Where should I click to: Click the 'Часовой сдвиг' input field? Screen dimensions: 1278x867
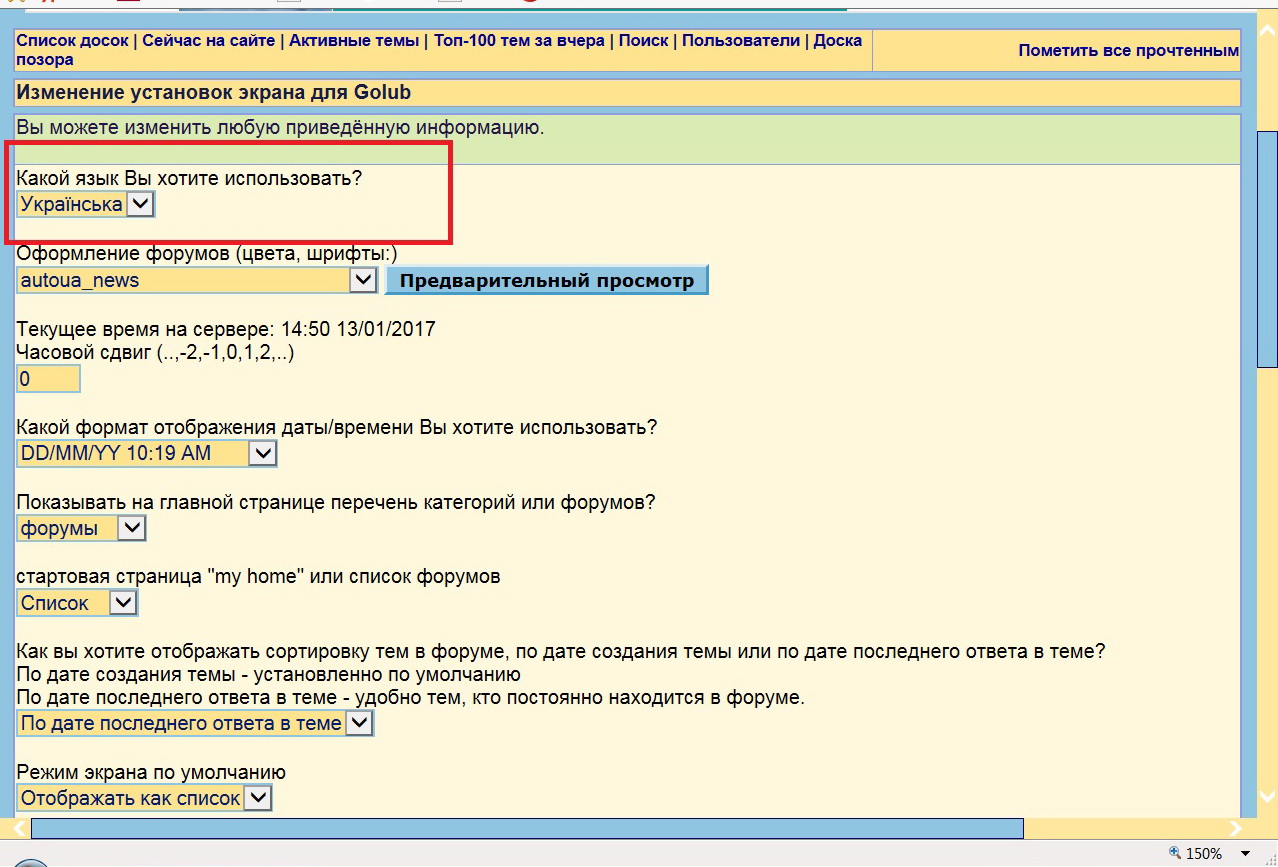click(x=48, y=379)
